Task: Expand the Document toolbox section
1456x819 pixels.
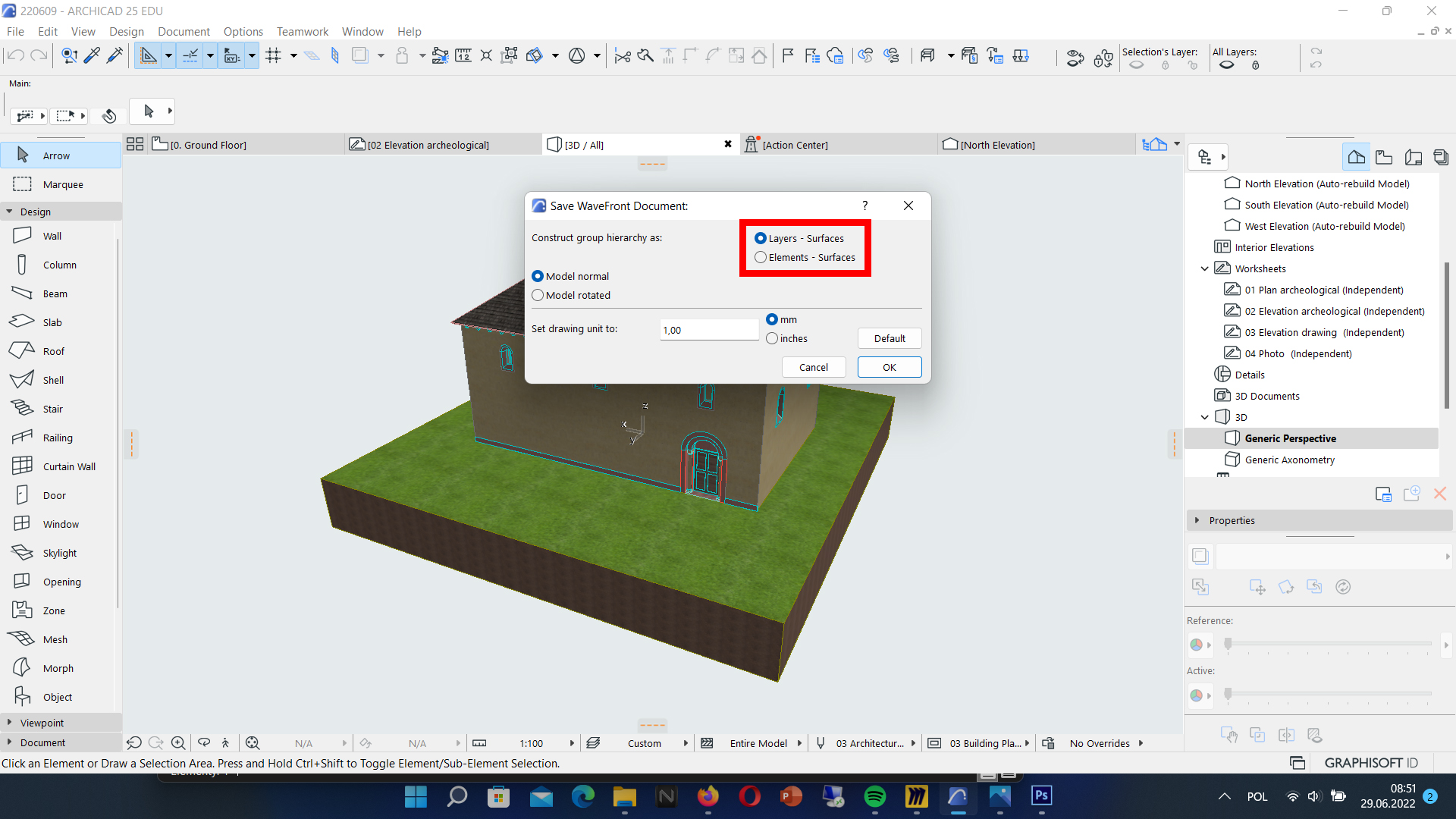Action: click(x=9, y=742)
